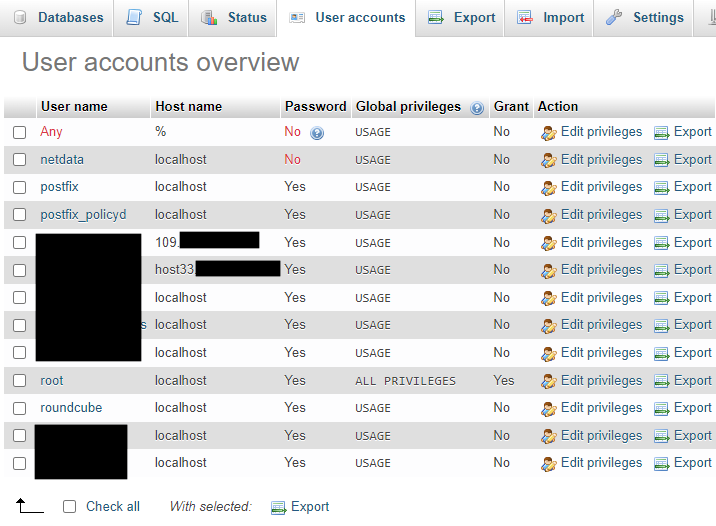This screenshot has width=716, height=526.
Task: Open the Any user link
Action: point(51,132)
